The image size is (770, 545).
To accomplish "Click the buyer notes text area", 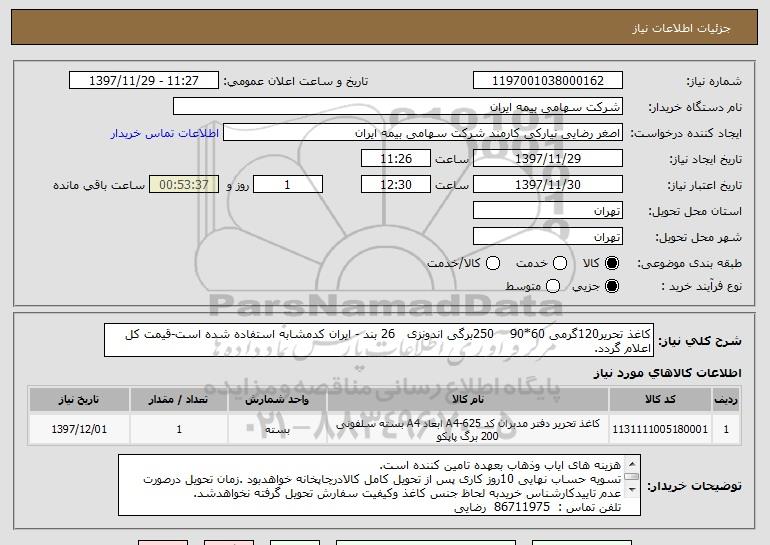I will click(379, 485).
